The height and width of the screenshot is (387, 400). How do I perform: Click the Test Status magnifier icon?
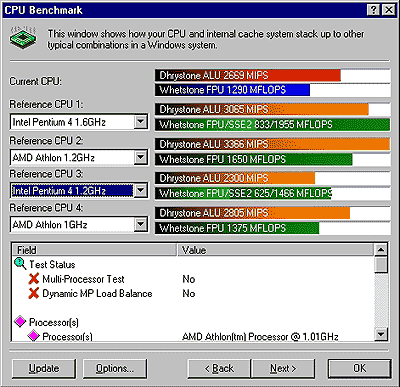(20, 264)
